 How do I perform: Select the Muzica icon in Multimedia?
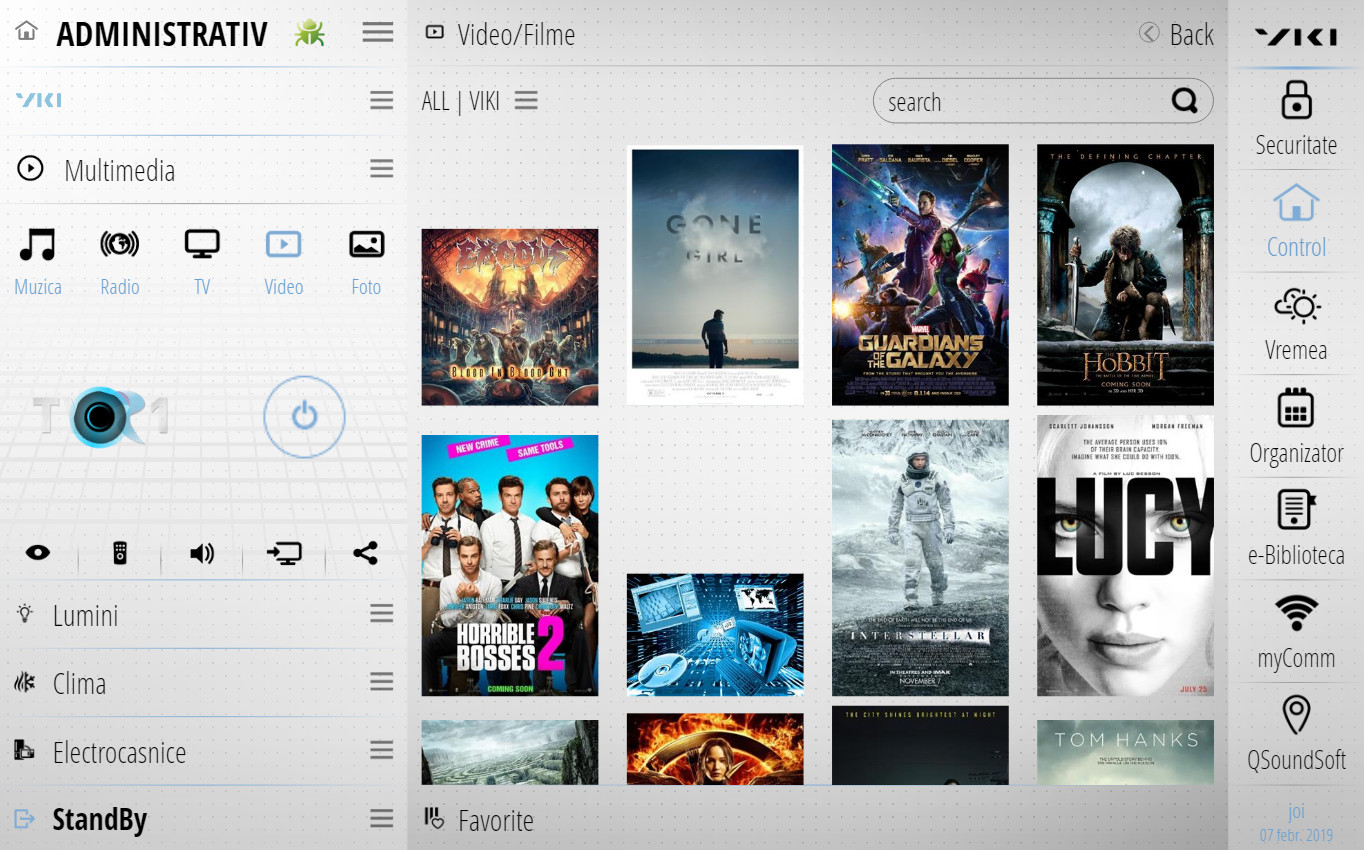37,244
